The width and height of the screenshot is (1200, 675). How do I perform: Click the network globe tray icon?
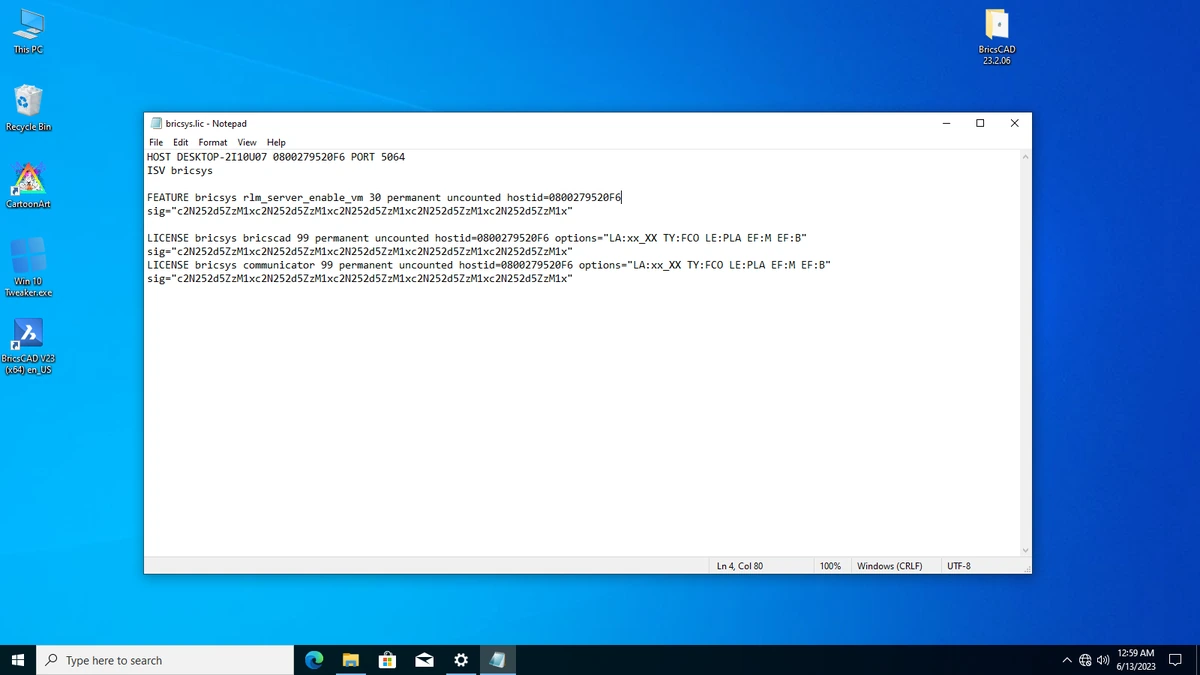pyautogui.click(x=1085, y=660)
